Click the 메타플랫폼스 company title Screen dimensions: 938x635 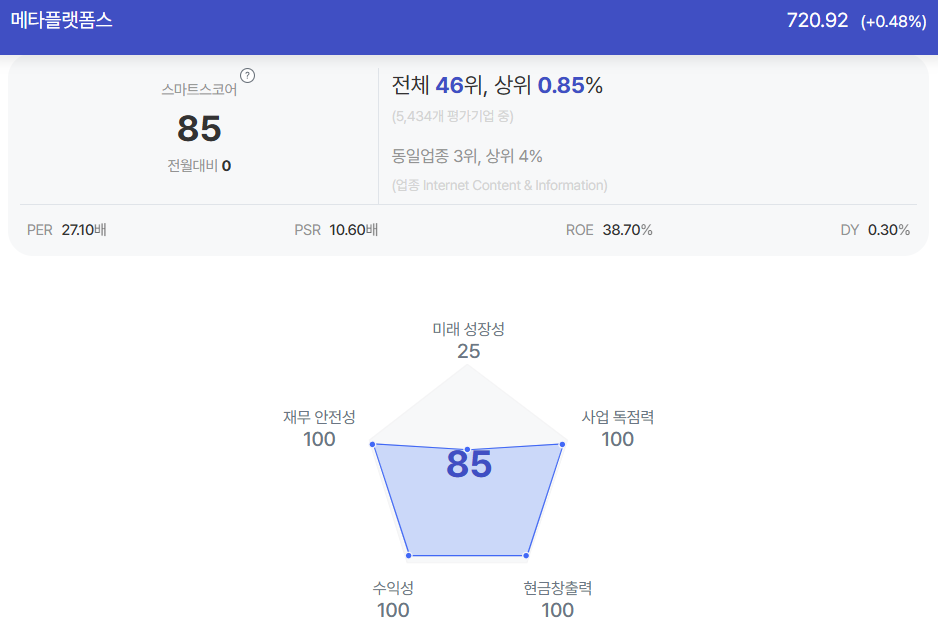(62, 20)
